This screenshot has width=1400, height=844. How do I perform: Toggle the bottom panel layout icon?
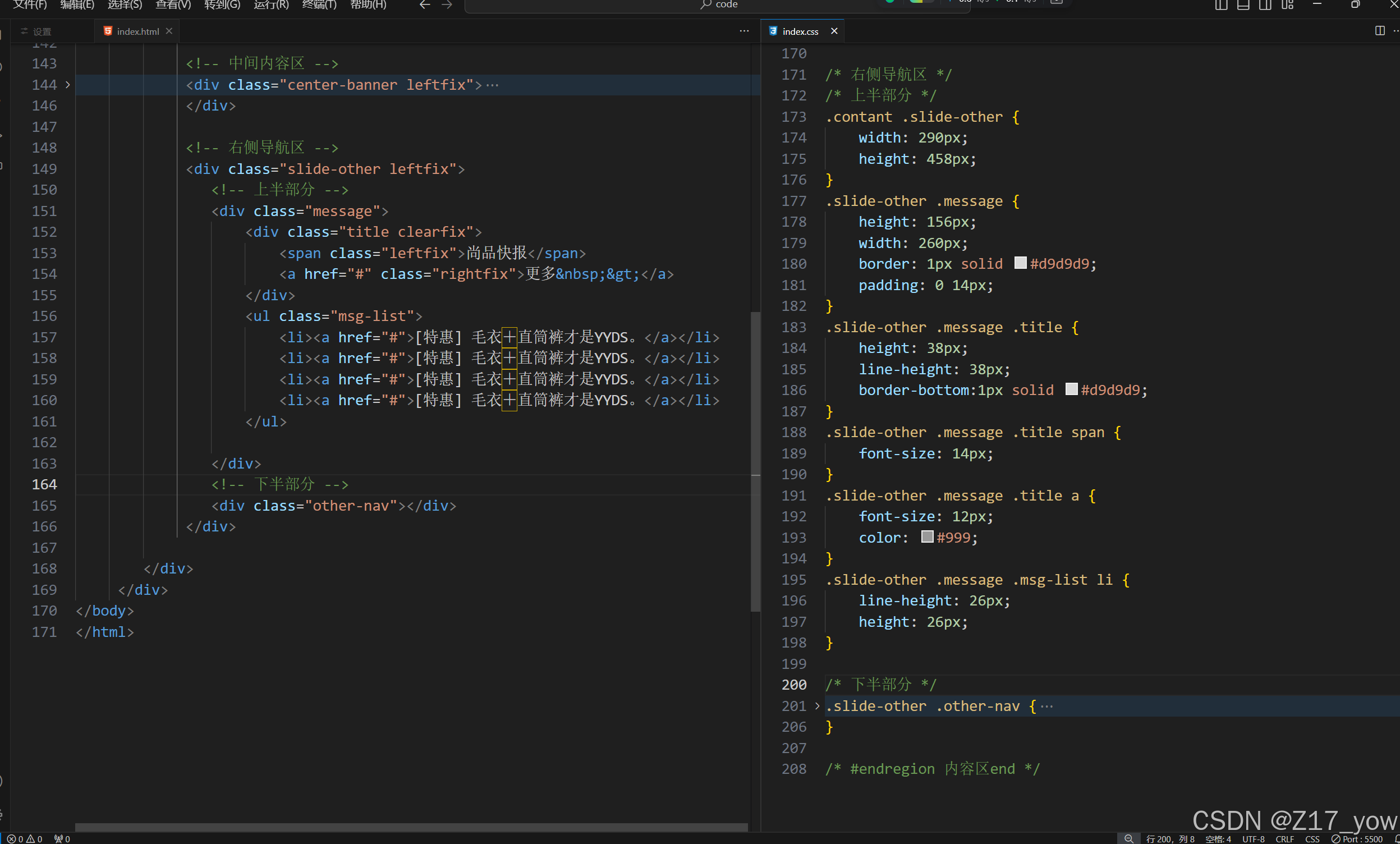(1243, 5)
